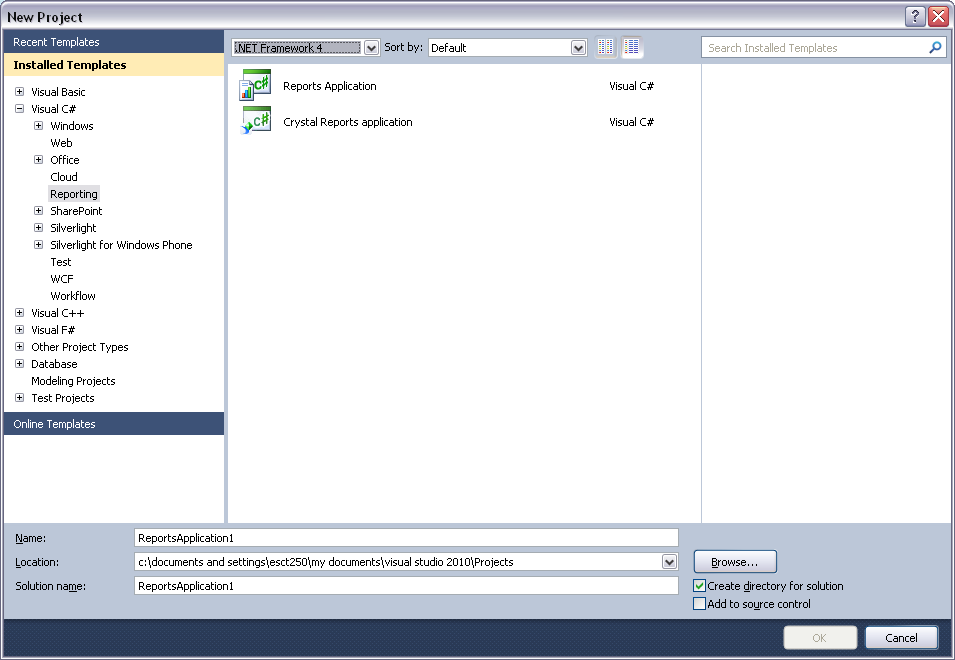This screenshot has width=955, height=660.
Task: Expand the Database node
Action: coord(19,363)
